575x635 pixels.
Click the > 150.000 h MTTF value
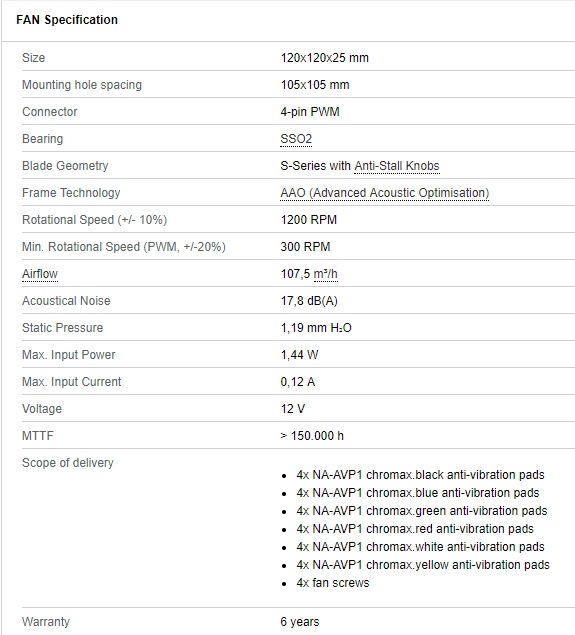click(312, 436)
